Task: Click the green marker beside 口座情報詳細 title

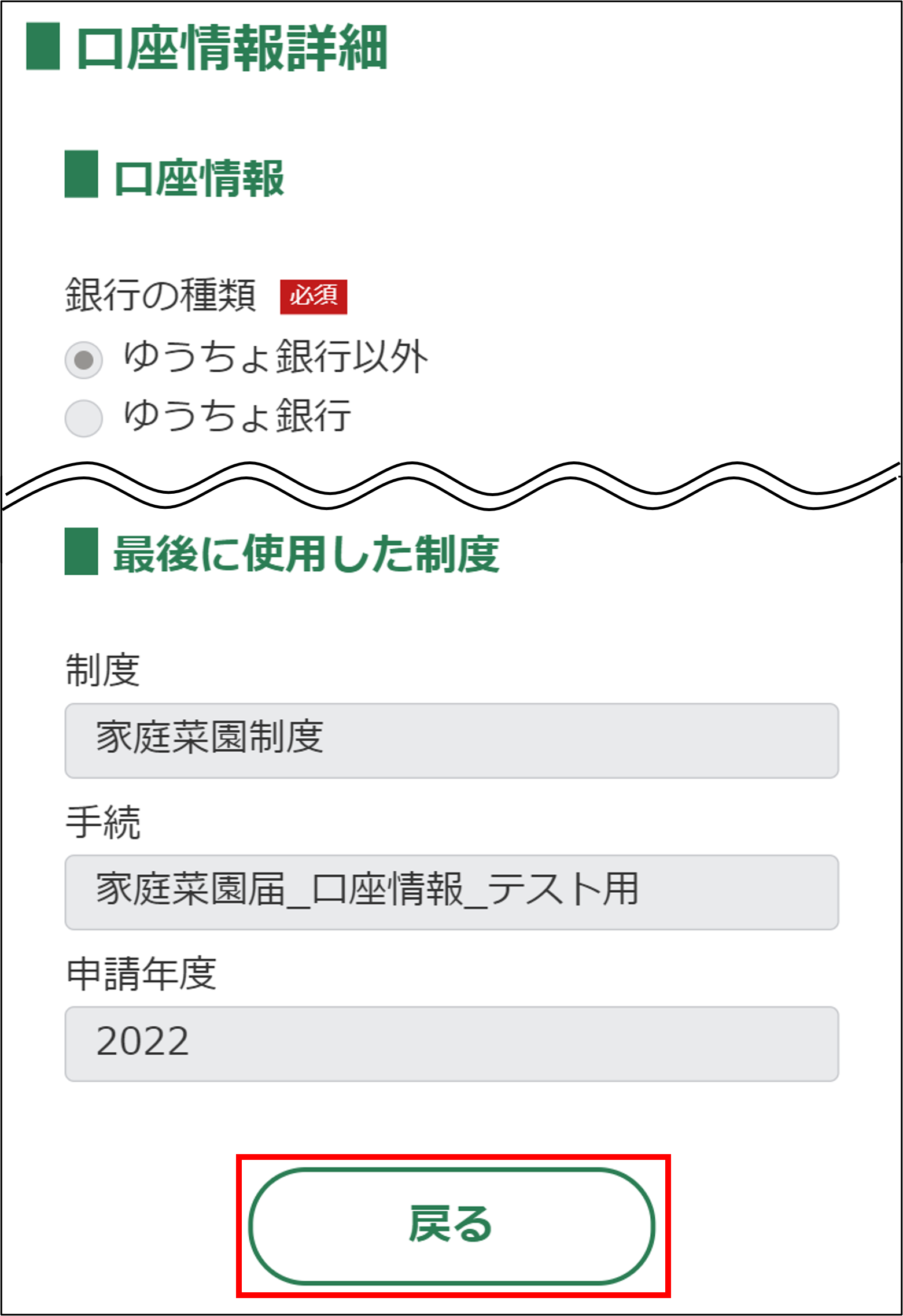Action: click(x=43, y=46)
